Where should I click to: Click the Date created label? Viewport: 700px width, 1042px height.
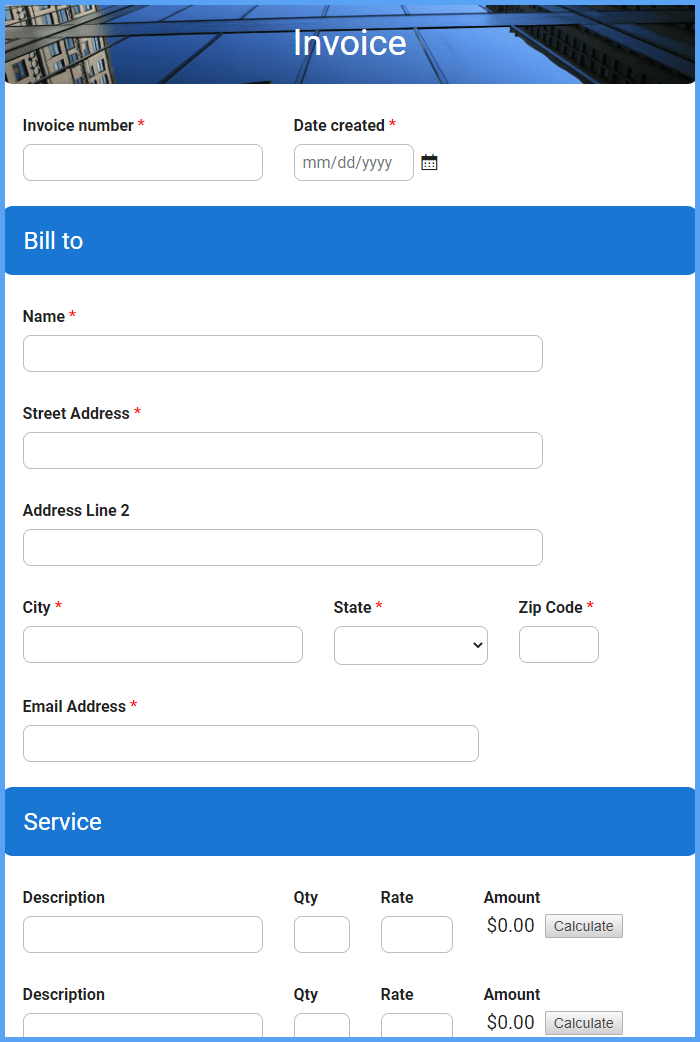pyautogui.click(x=340, y=126)
